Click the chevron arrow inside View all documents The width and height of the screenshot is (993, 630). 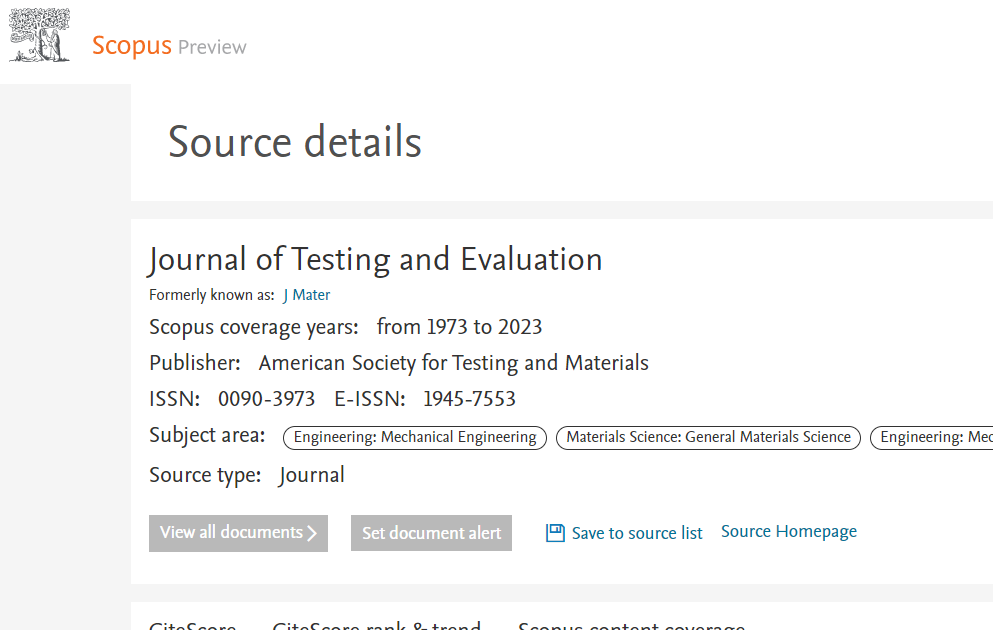pyautogui.click(x=312, y=533)
